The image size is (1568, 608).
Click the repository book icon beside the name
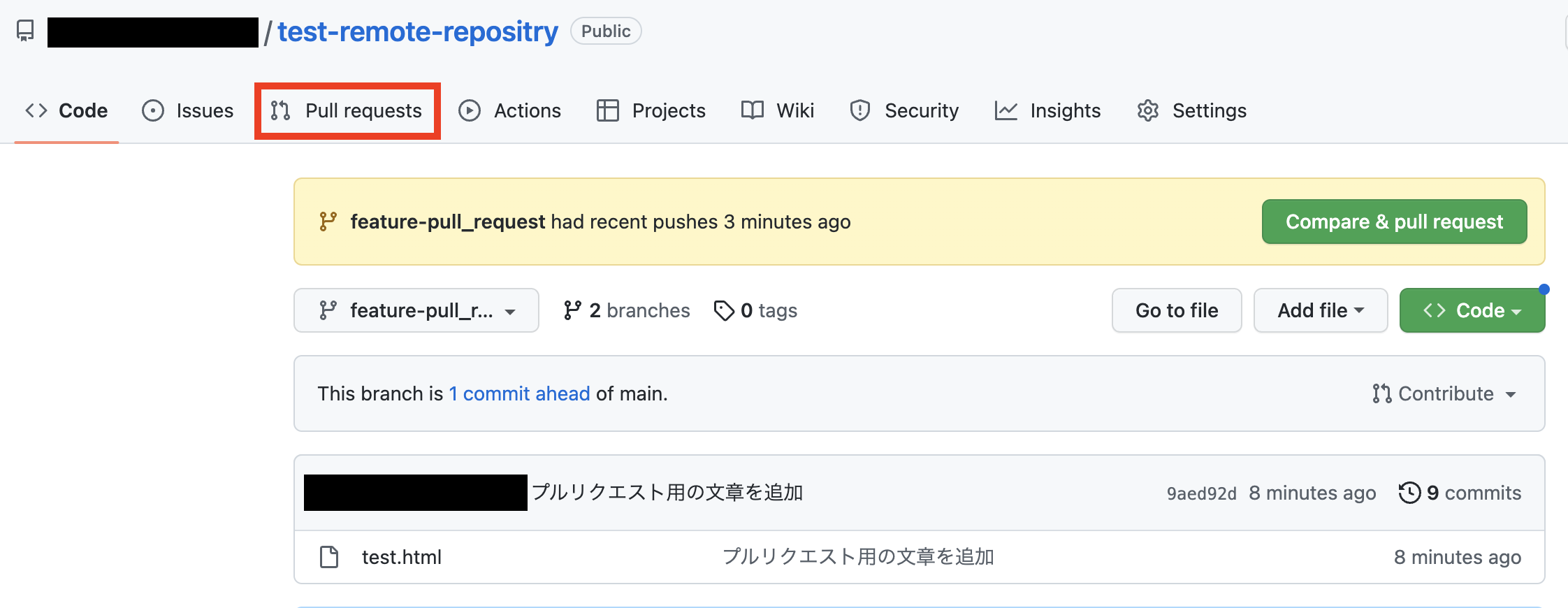pos(25,31)
